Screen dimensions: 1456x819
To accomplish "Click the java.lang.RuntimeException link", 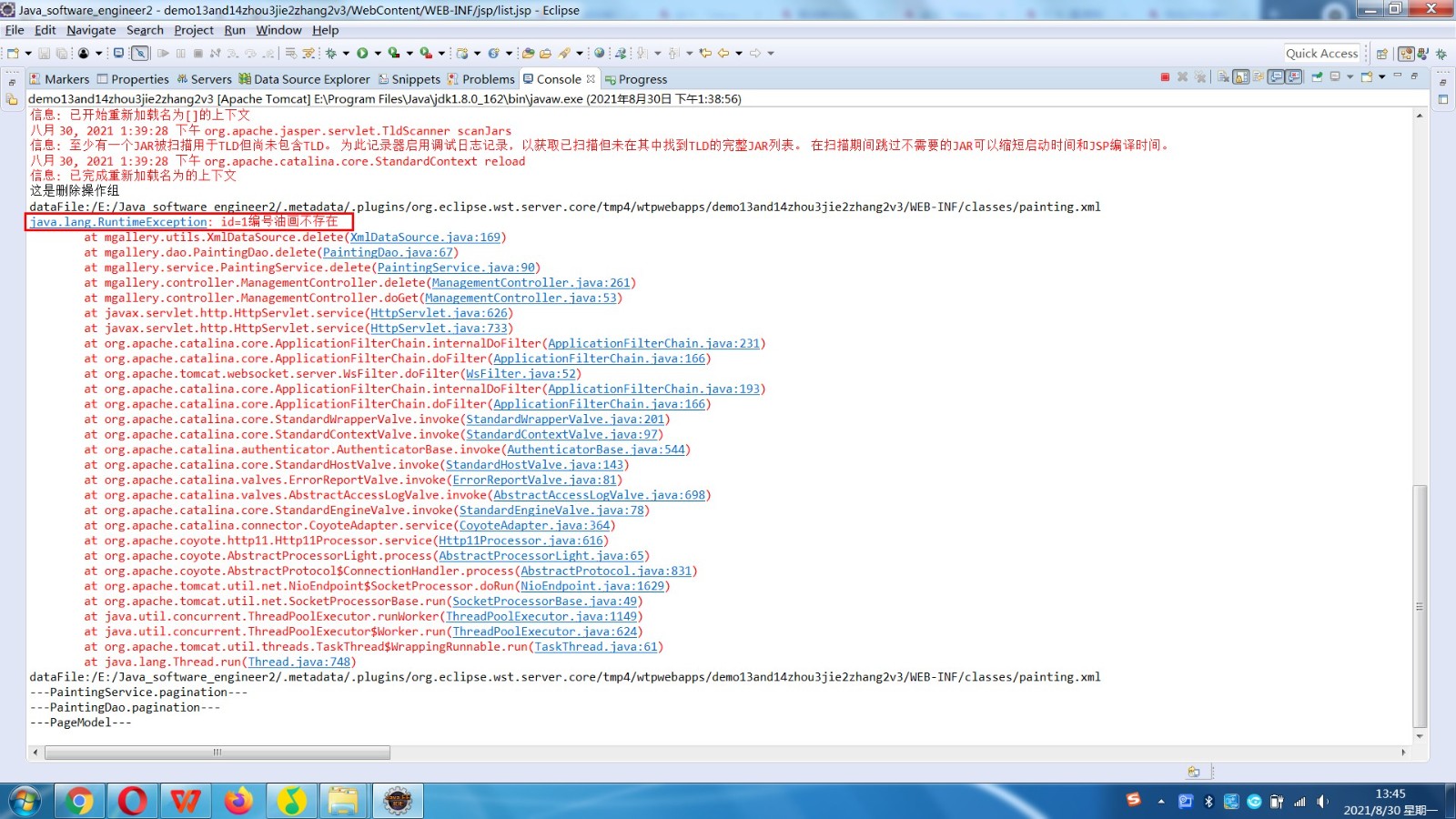I will (x=118, y=221).
